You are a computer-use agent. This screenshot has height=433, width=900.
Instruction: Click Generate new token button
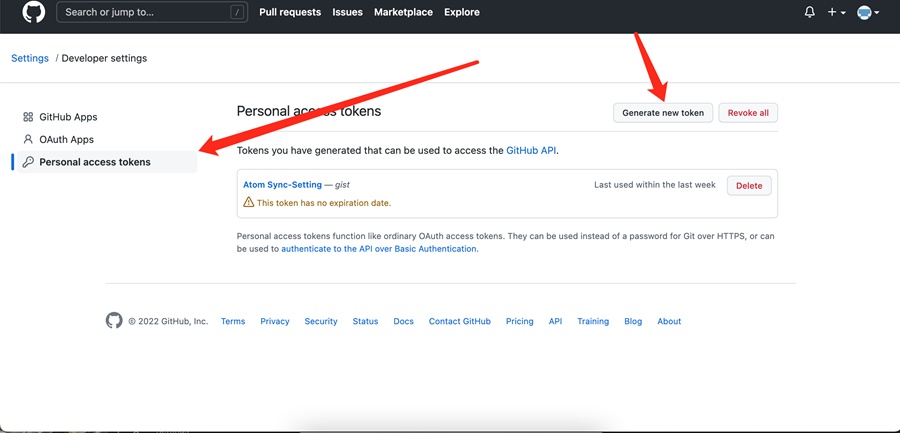tap(663, 113)
